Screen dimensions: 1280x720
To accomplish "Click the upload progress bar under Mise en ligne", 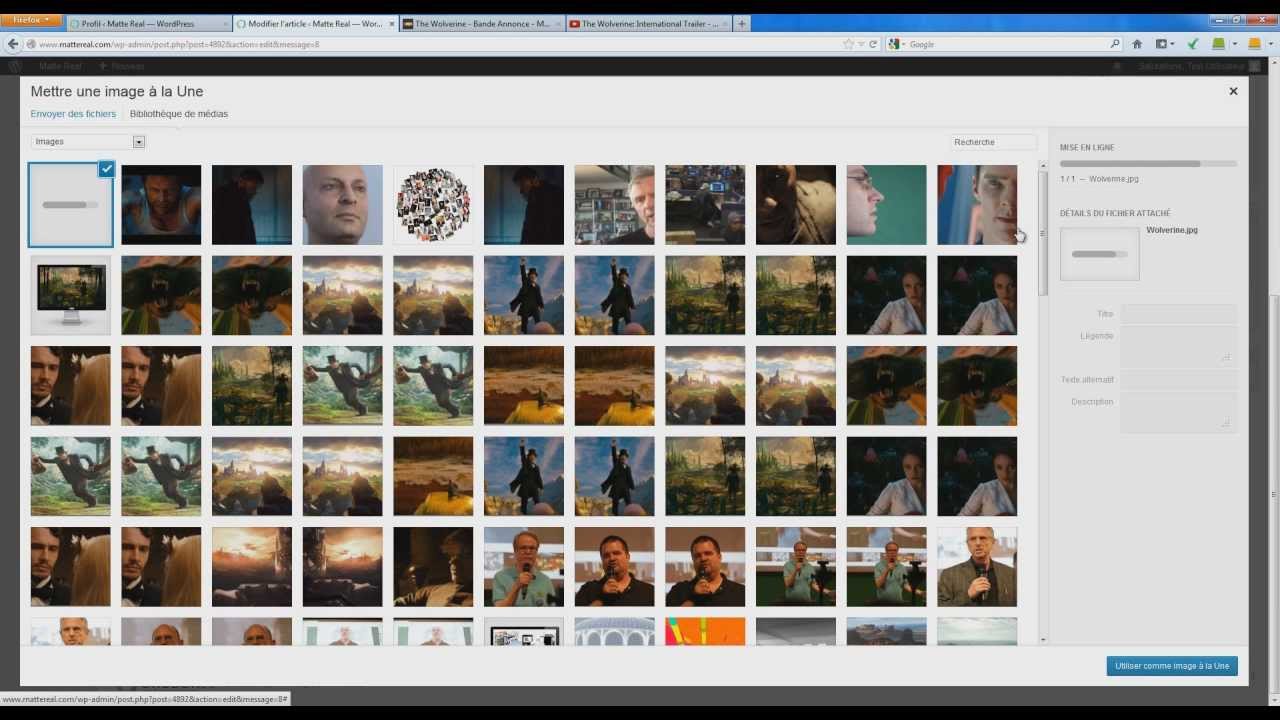I will tap(1148, 163).
